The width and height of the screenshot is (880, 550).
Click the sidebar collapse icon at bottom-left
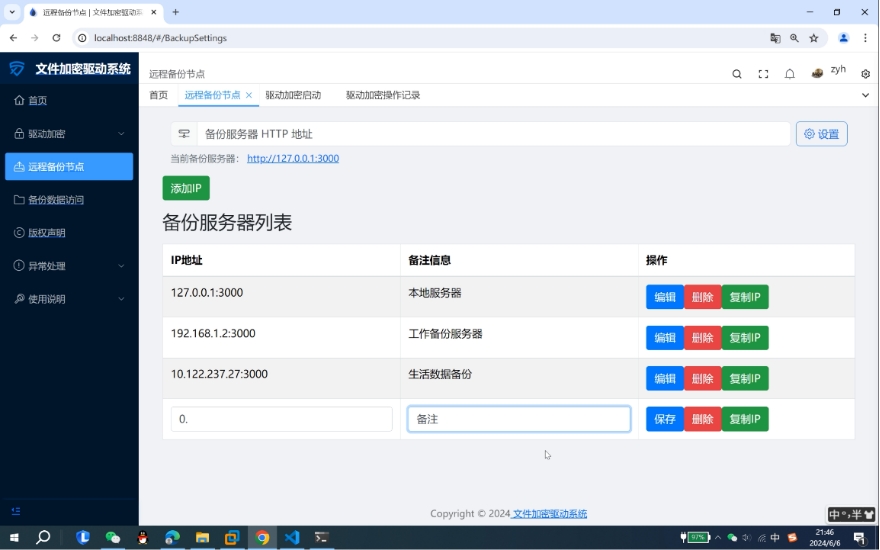pyautogui.click(x=15, y=511)
